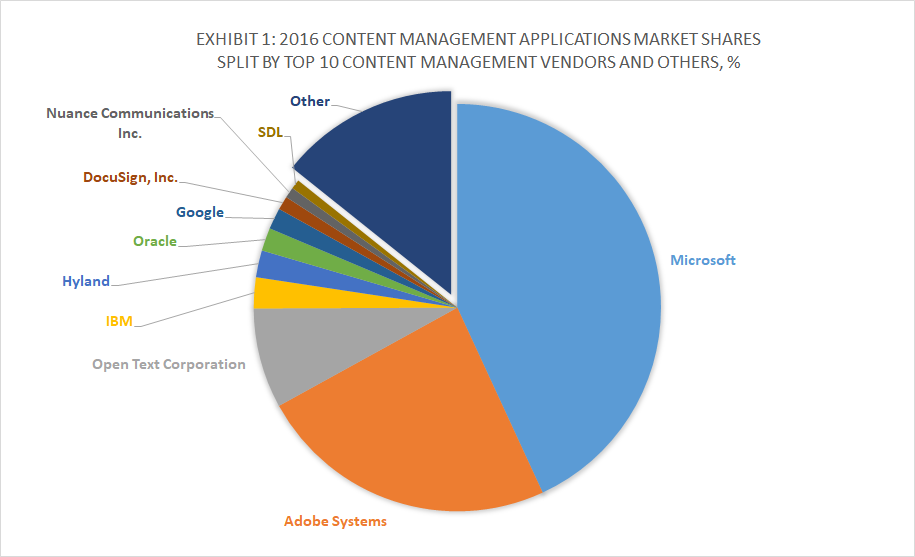The width and height of the screenshot is (915, 557).
Task: Click the Other data label
Action: [310, 101]
